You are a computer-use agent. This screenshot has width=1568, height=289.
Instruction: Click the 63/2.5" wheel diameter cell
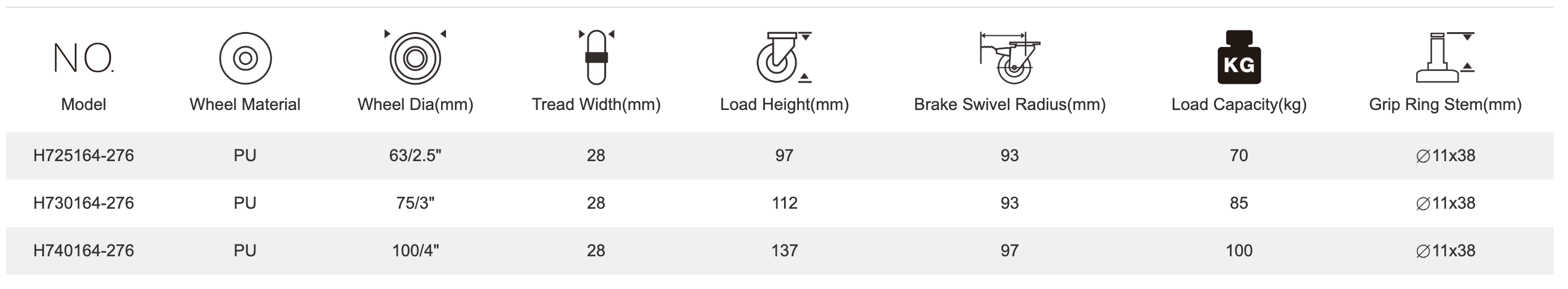click(415, 156)
